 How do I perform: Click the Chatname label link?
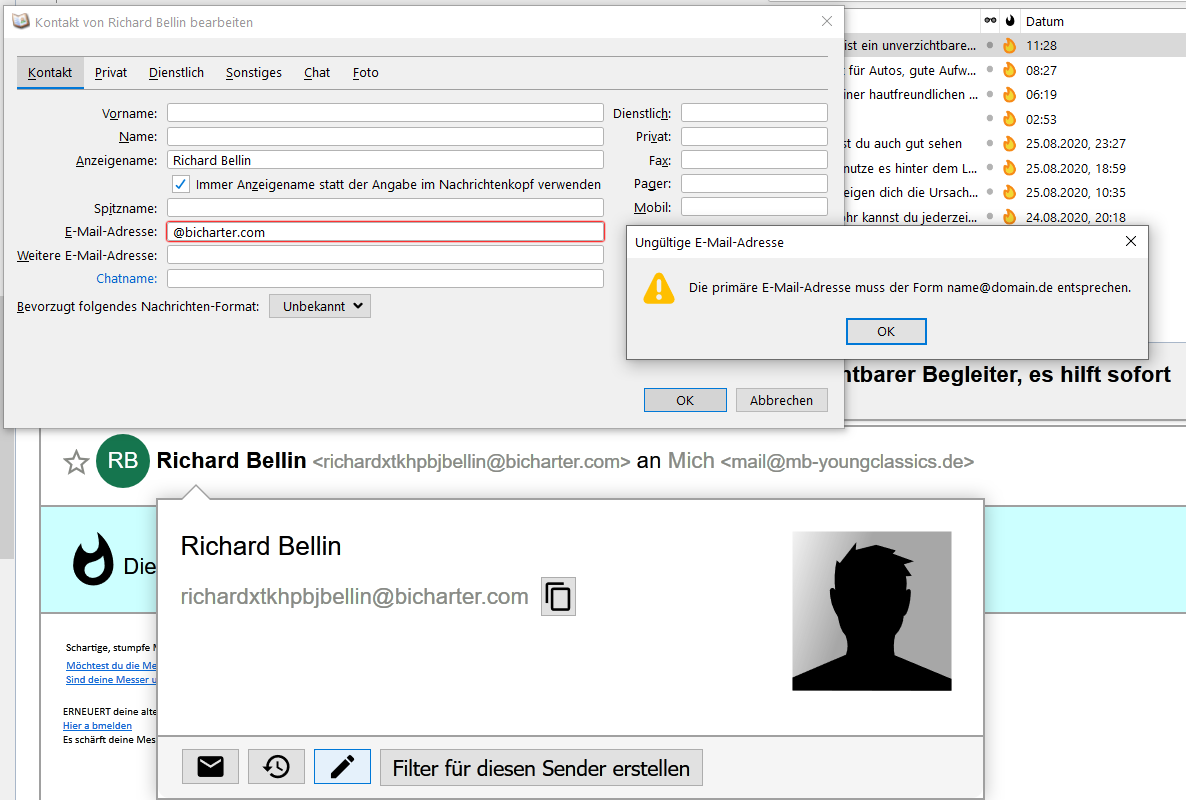(x=126, y=278)
